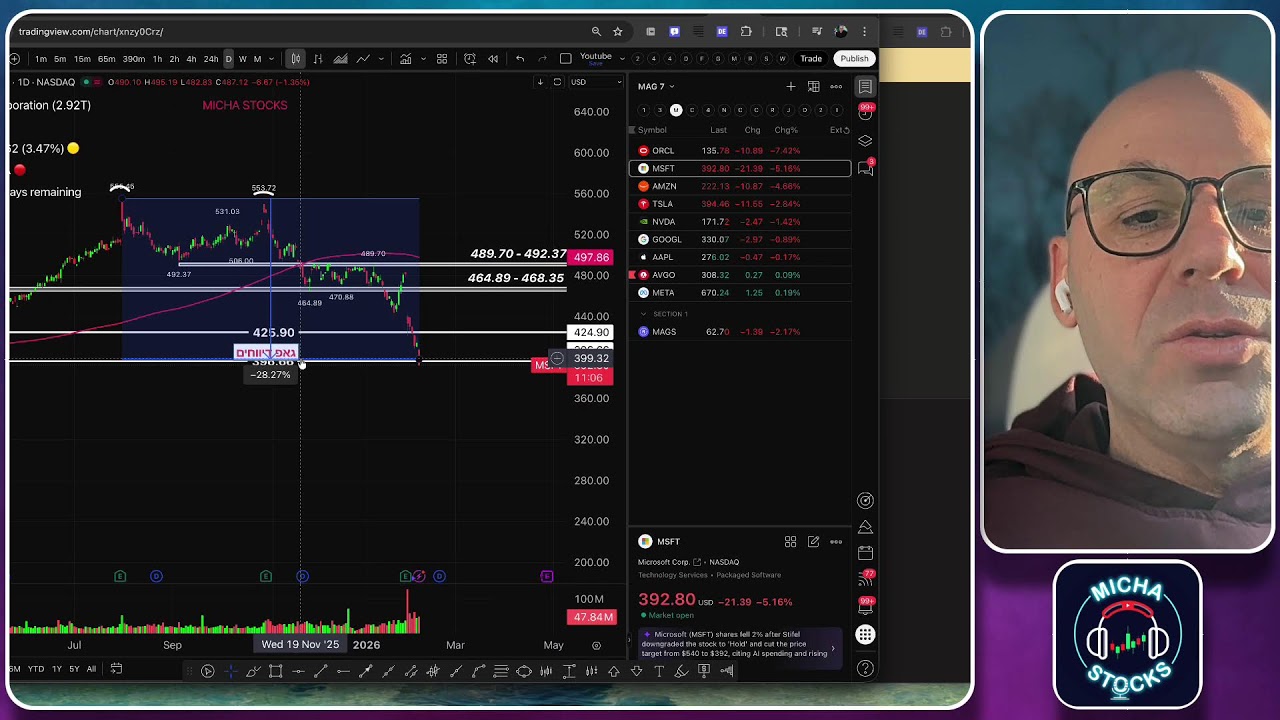
Task: Select the YTD date range
Action: [x=36, y=669]
